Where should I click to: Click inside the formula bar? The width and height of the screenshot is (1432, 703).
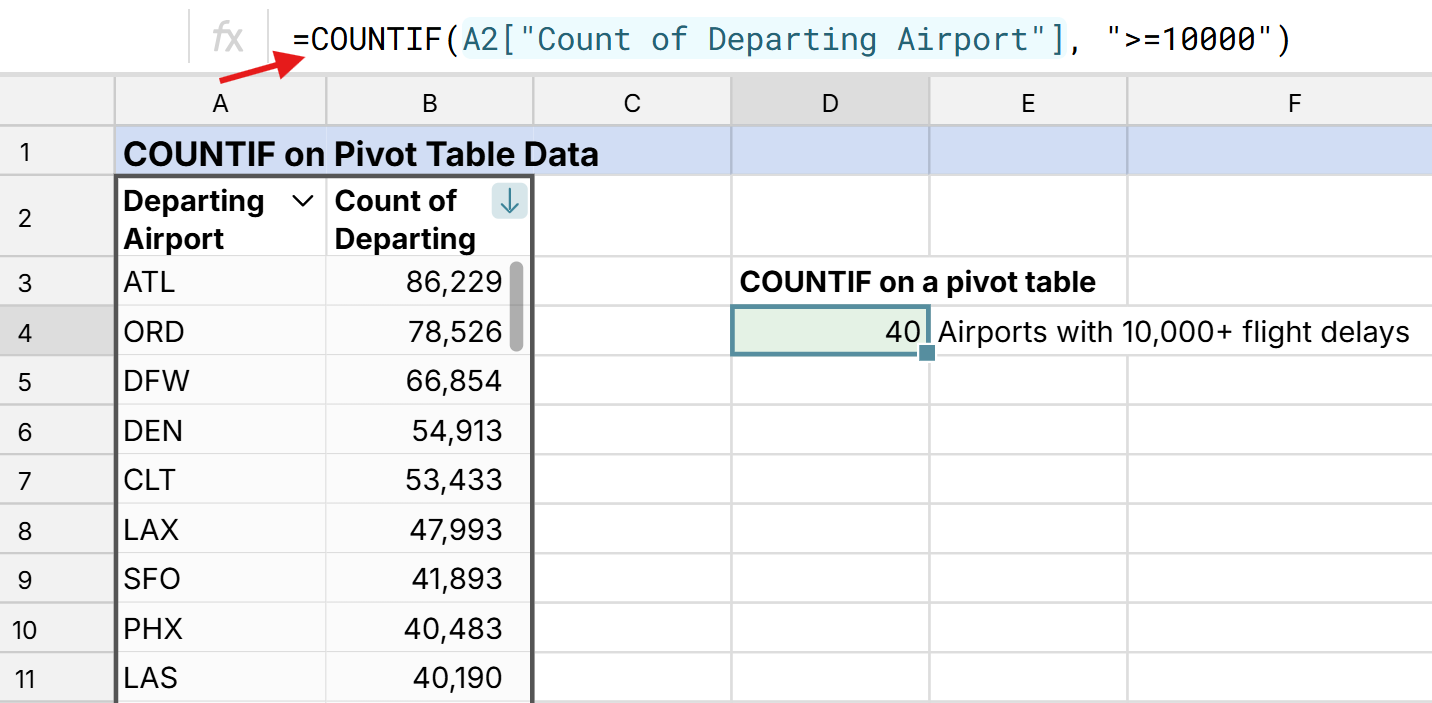click(800, 39)
